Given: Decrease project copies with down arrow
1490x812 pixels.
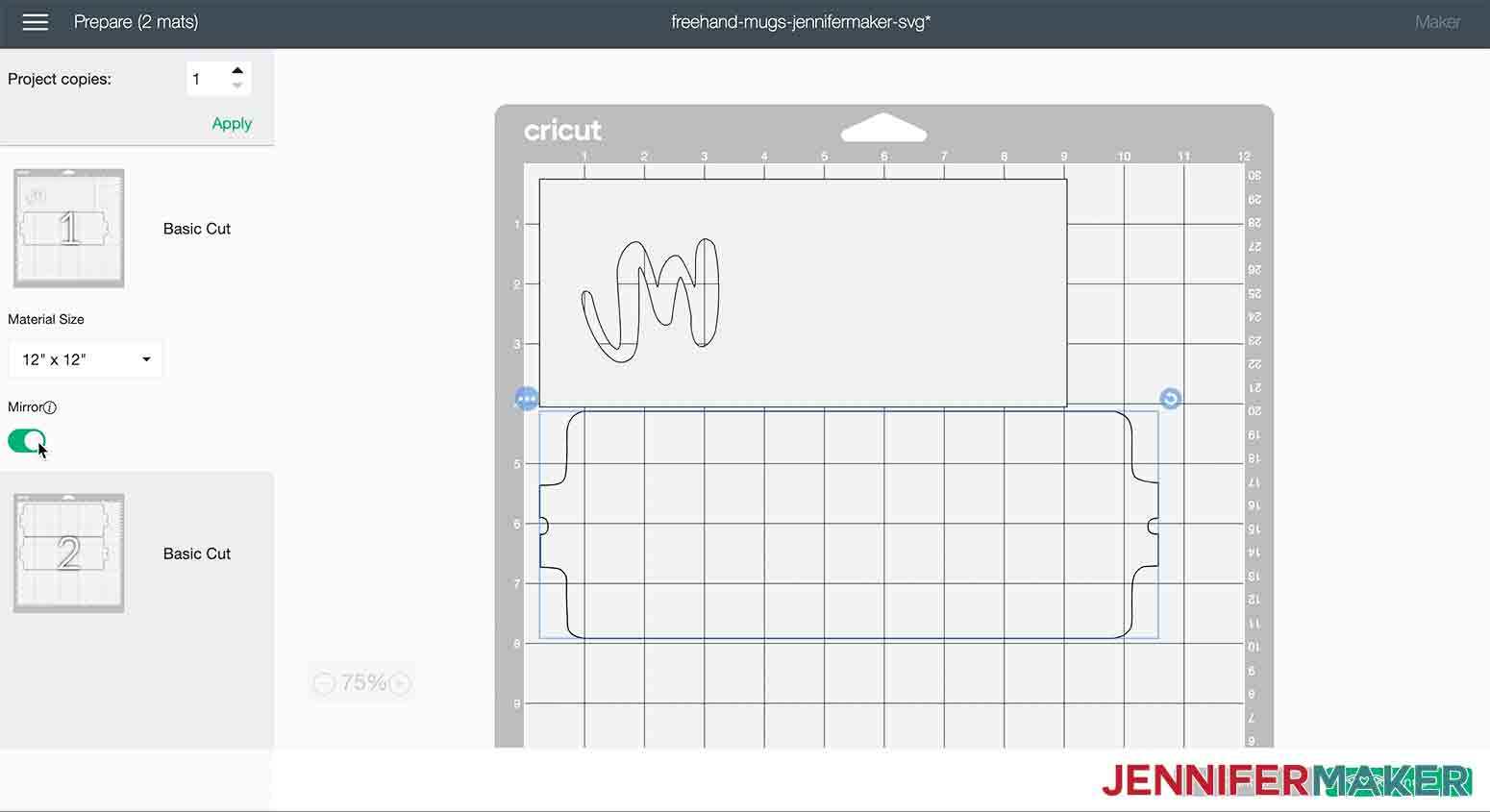Looking at the screenshot, I should [x=237, y=86].
